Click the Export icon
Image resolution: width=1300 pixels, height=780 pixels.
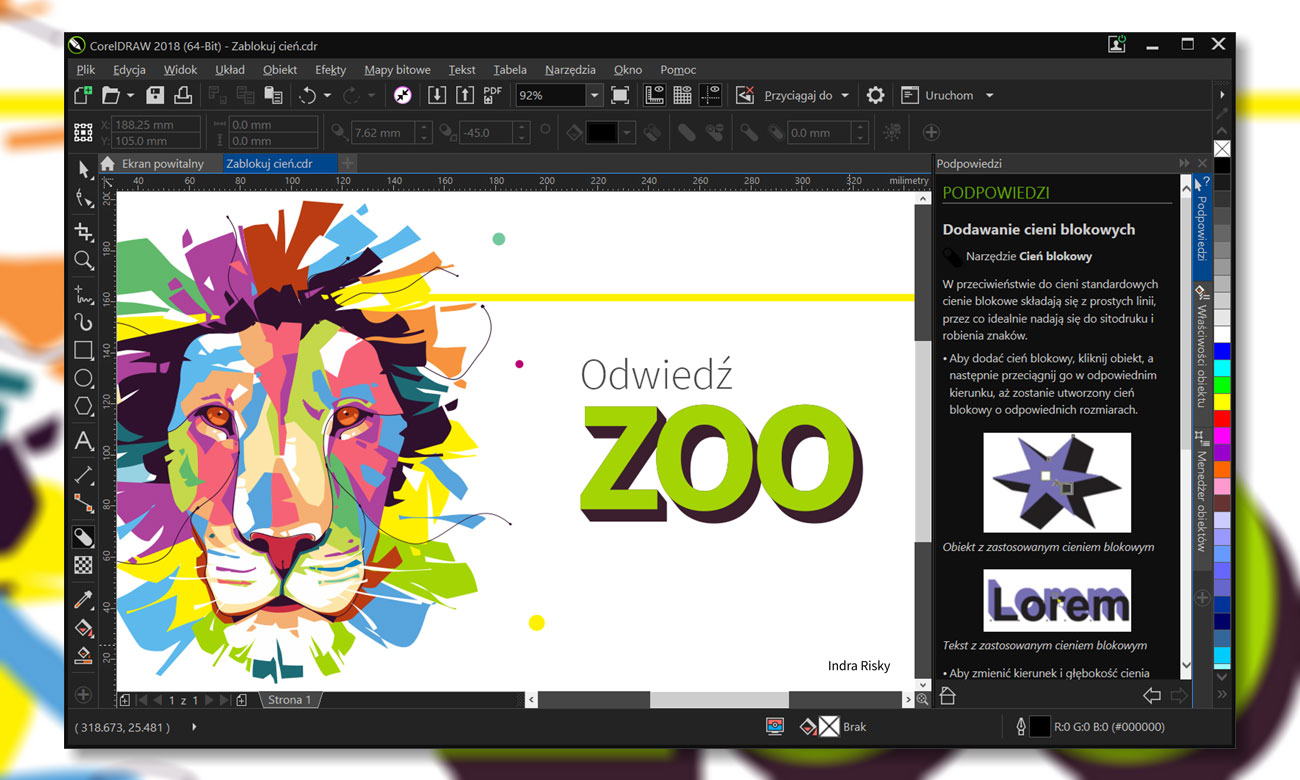[465, 95]
